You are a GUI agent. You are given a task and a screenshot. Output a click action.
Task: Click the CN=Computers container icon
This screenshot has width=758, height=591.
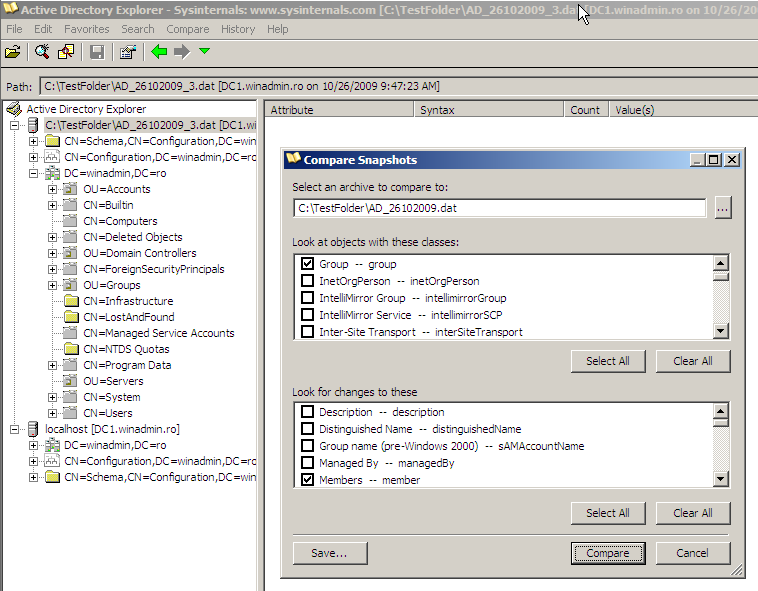70,221
